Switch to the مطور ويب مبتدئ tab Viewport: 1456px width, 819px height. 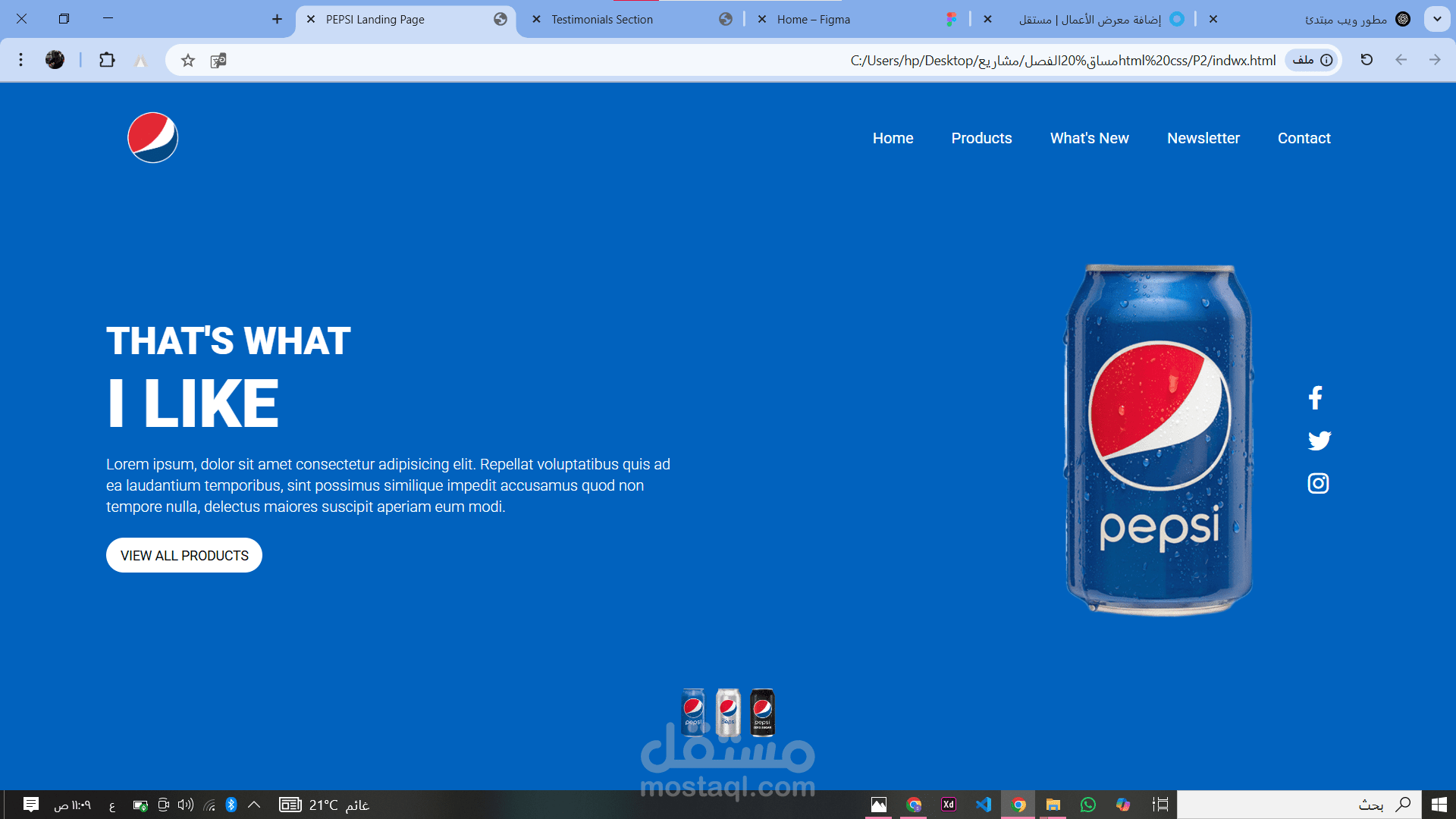[x=1309, y=20]
